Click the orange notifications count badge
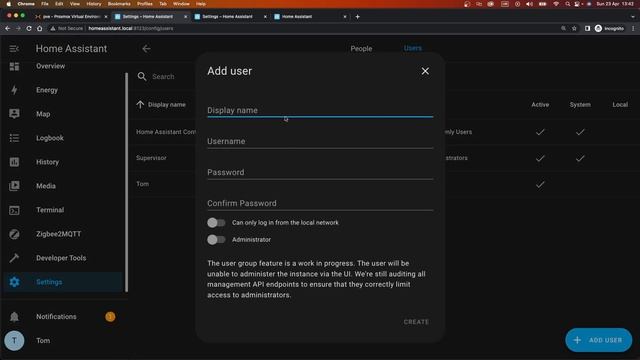 pos(110,317)
